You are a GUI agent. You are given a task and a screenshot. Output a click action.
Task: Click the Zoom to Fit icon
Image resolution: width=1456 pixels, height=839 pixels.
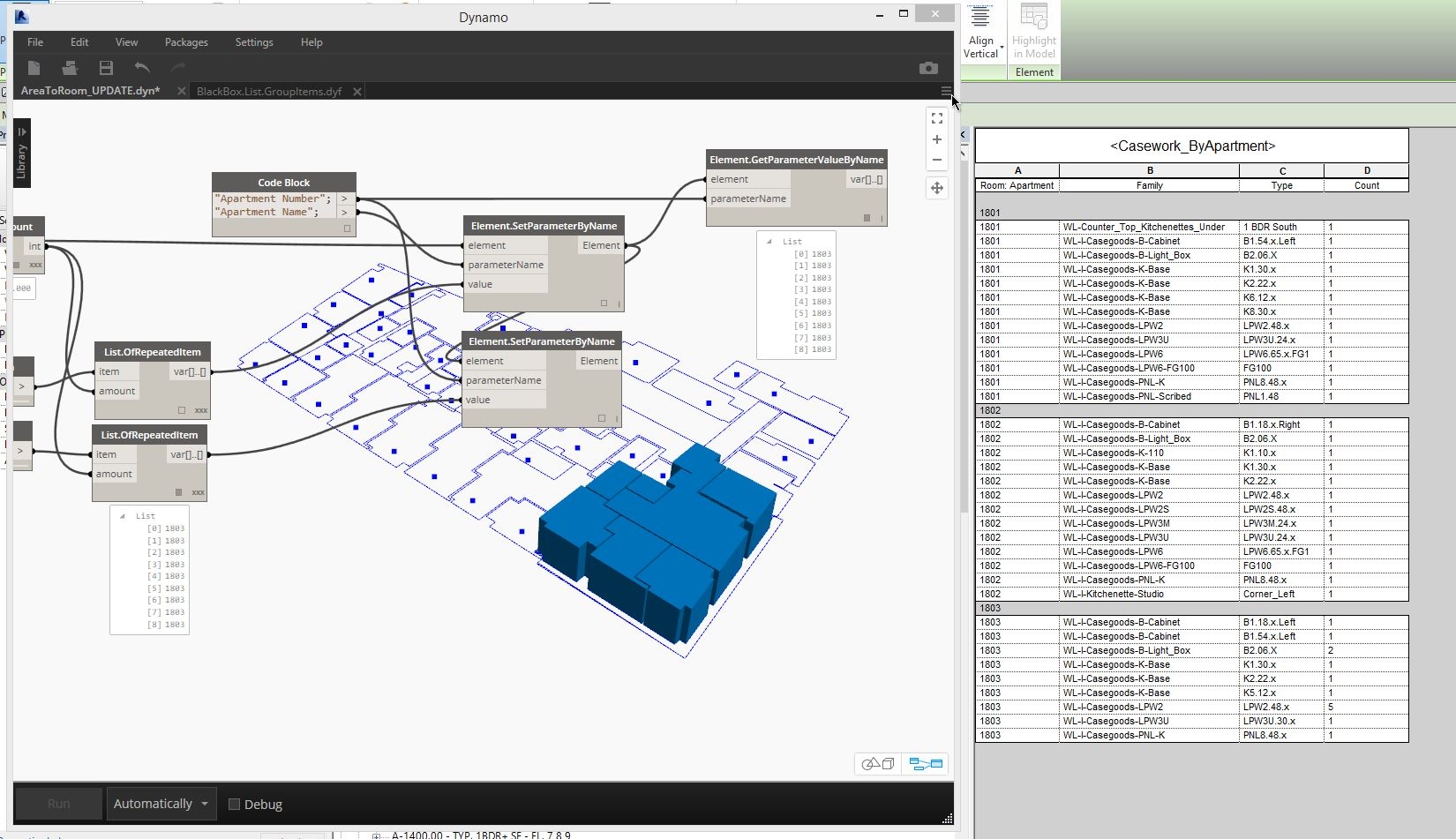pos(937,118)
